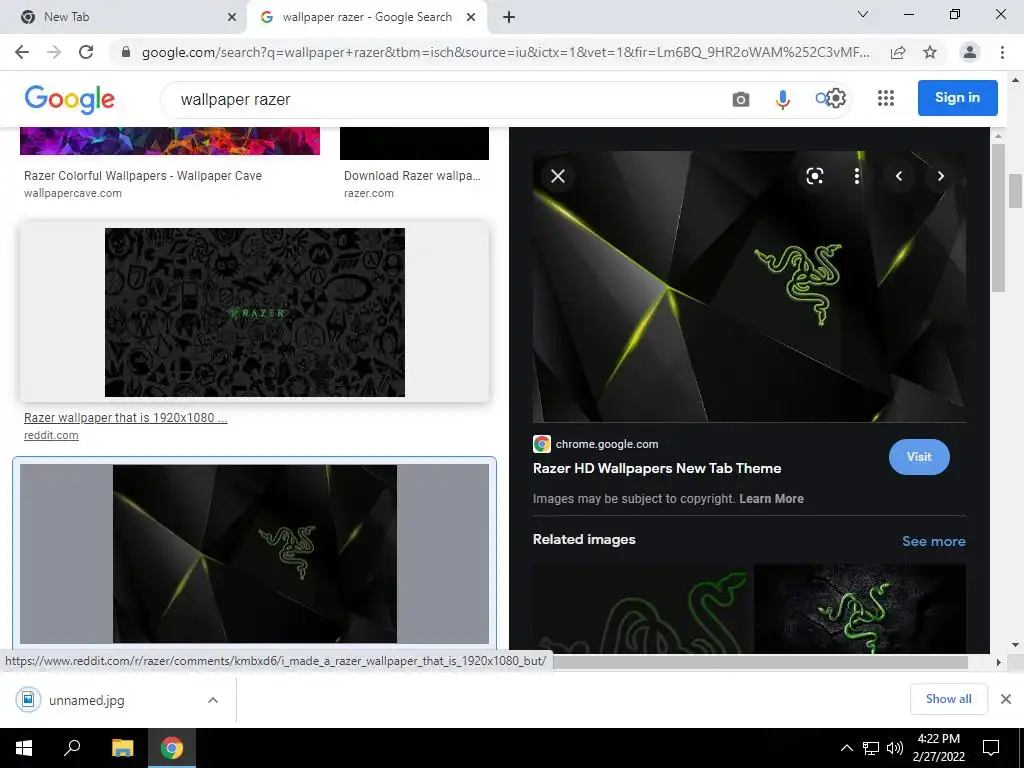Select selected green Razer logo thumbnail
Viewport: 1024px width, 768px height.
[255, 554]
